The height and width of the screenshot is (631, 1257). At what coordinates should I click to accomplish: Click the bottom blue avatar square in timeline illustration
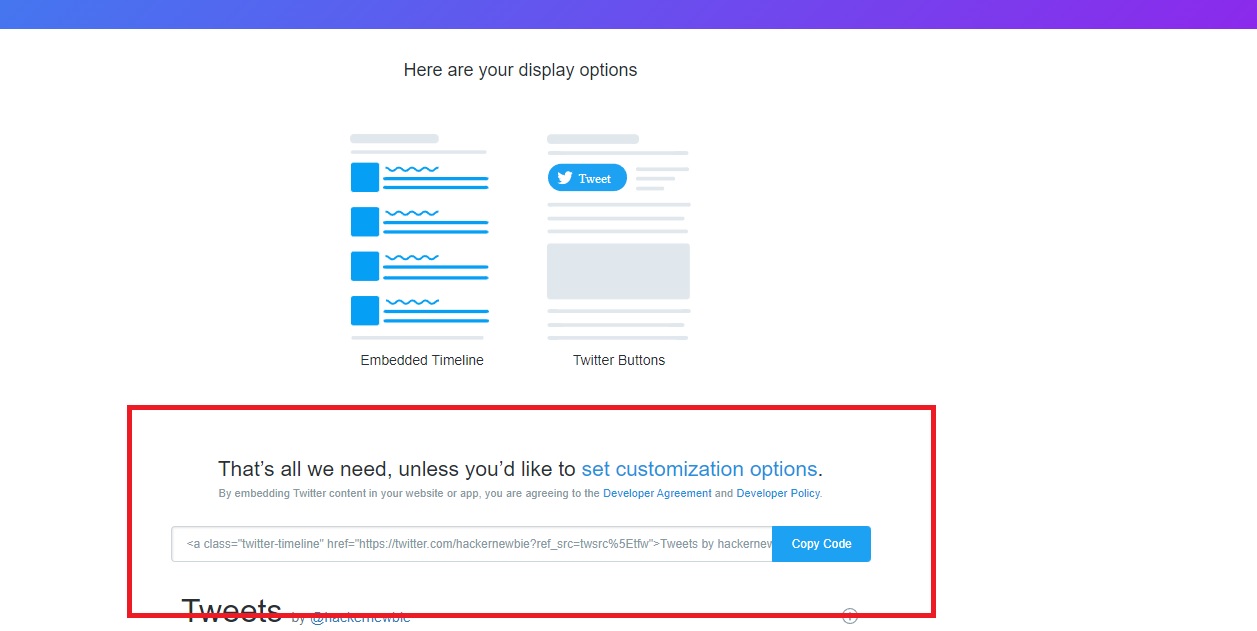click(x=365, y=311)
